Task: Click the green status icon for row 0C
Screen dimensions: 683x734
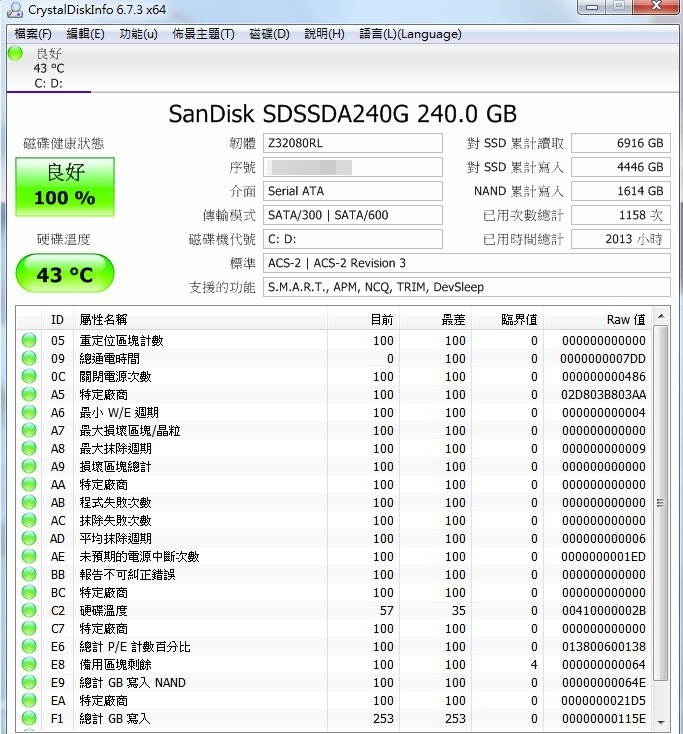Action: click(29, 376)
